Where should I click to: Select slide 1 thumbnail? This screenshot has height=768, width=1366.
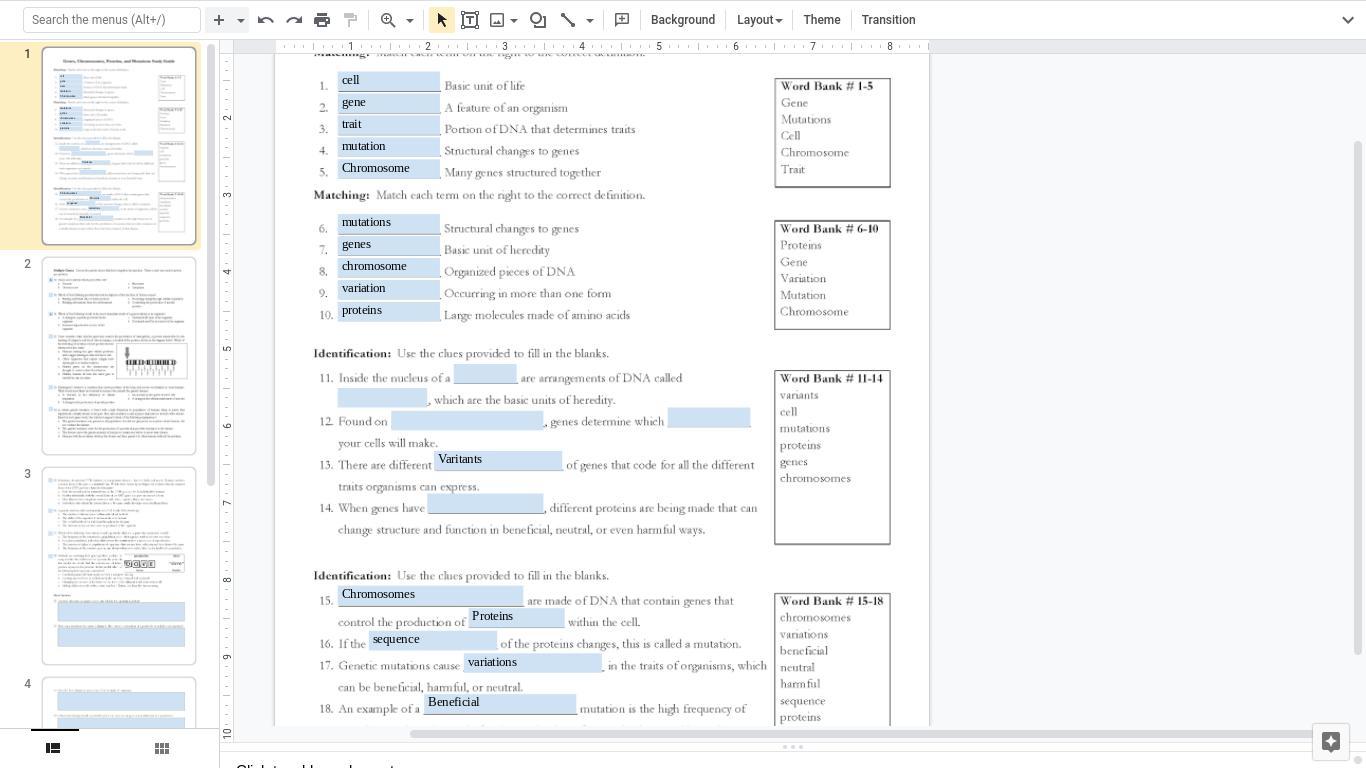tap(119, 146)
